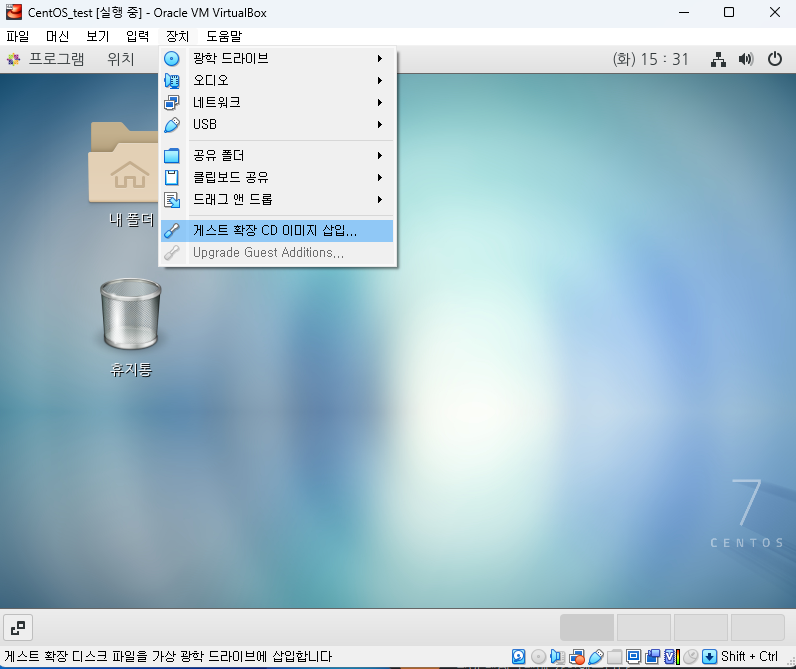
Task: Click the optical disk status icon
Action: [538, 656]
